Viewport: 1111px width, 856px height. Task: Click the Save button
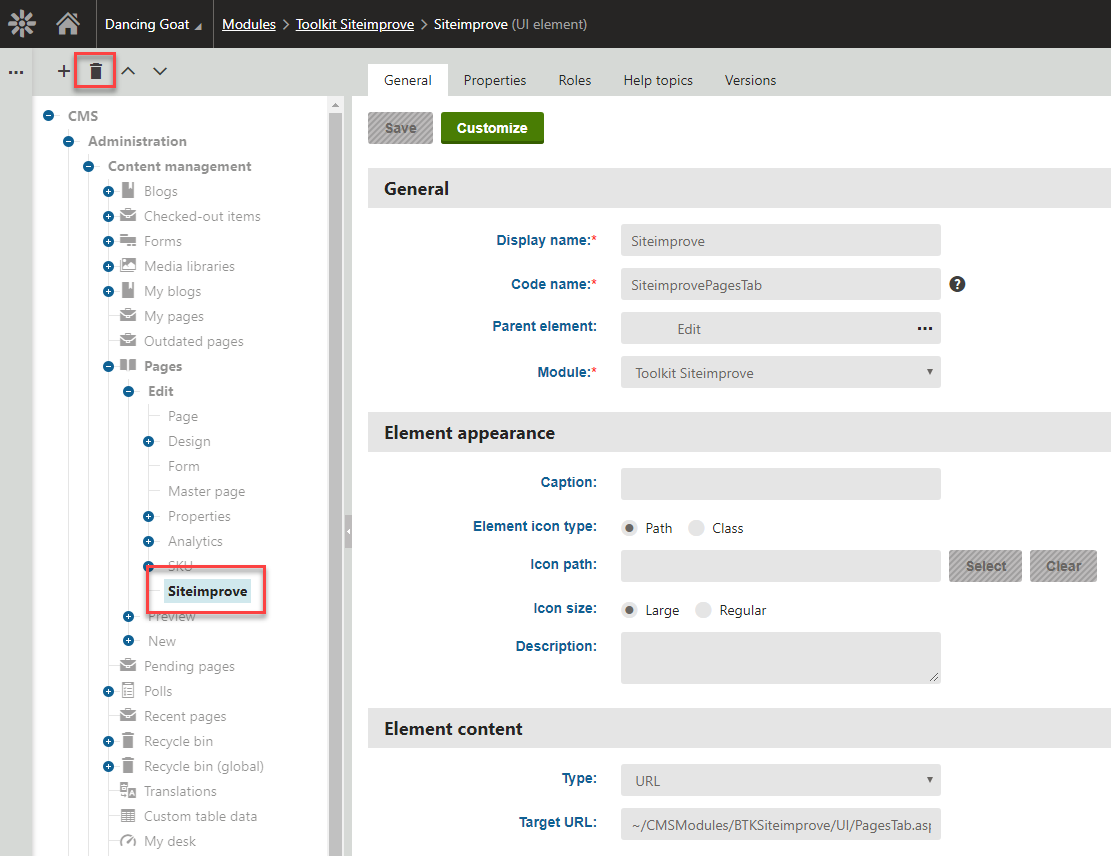[x=400, y=128]
